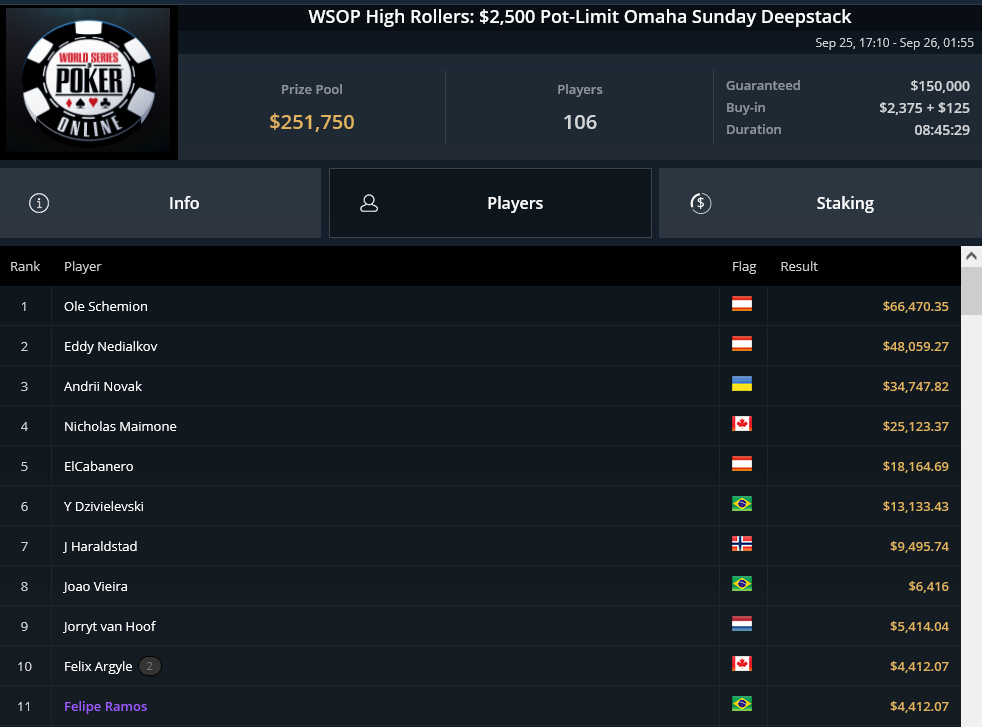
Task: Select player Joao Vieira
Action: pos(96,587)
